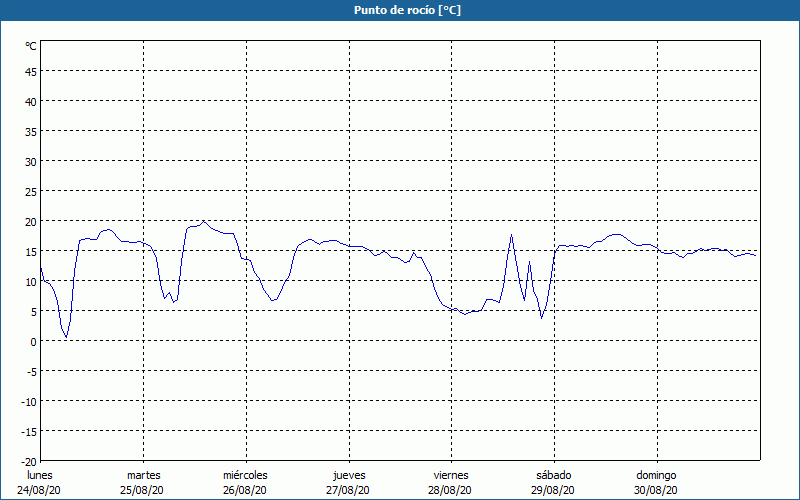Pick the jueves 27/08/20 date label
Image resolution: width=800 pixels, height=500 pixels.
[x=349, y=483]
